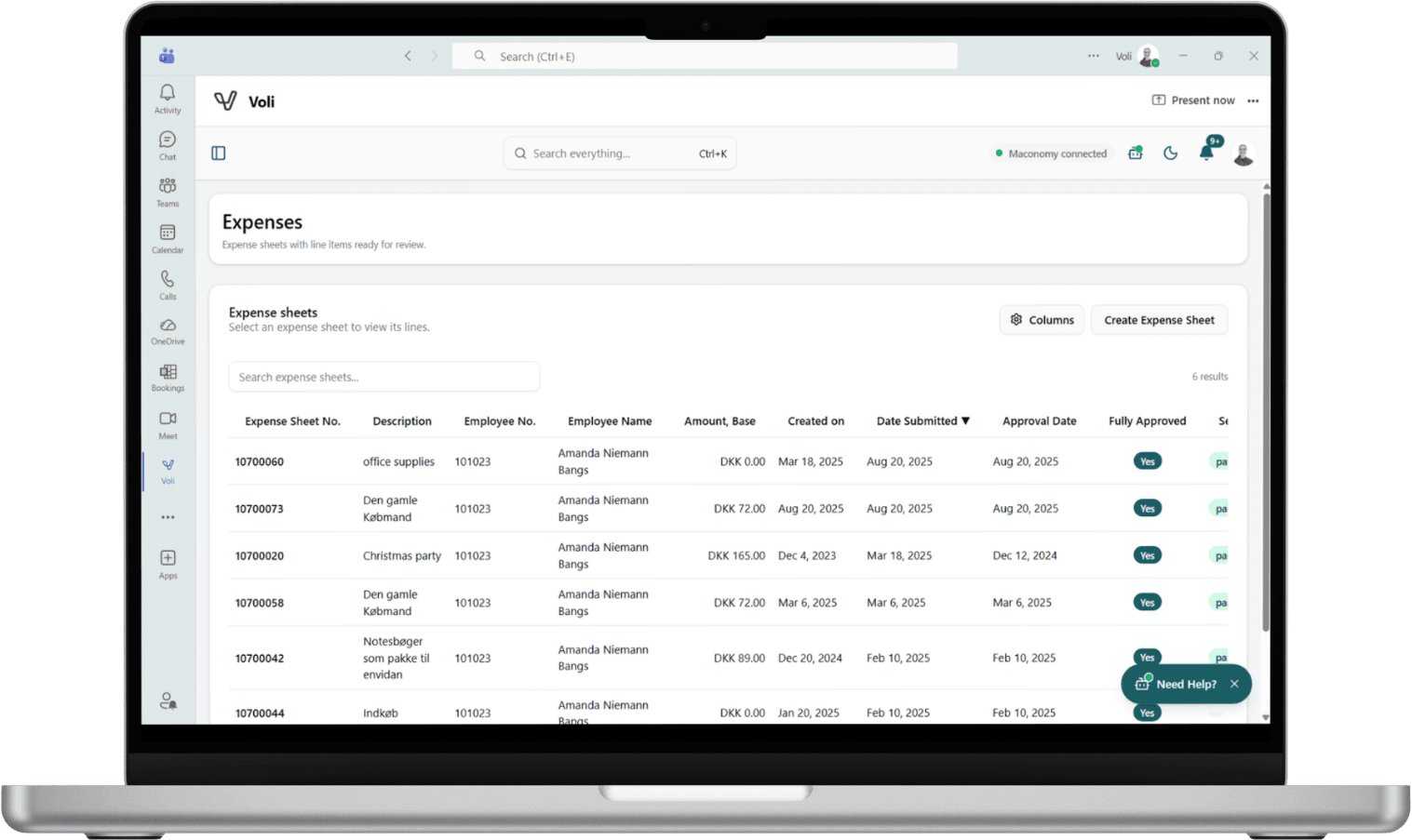Click the Search expense sheets field

point(383,376)
